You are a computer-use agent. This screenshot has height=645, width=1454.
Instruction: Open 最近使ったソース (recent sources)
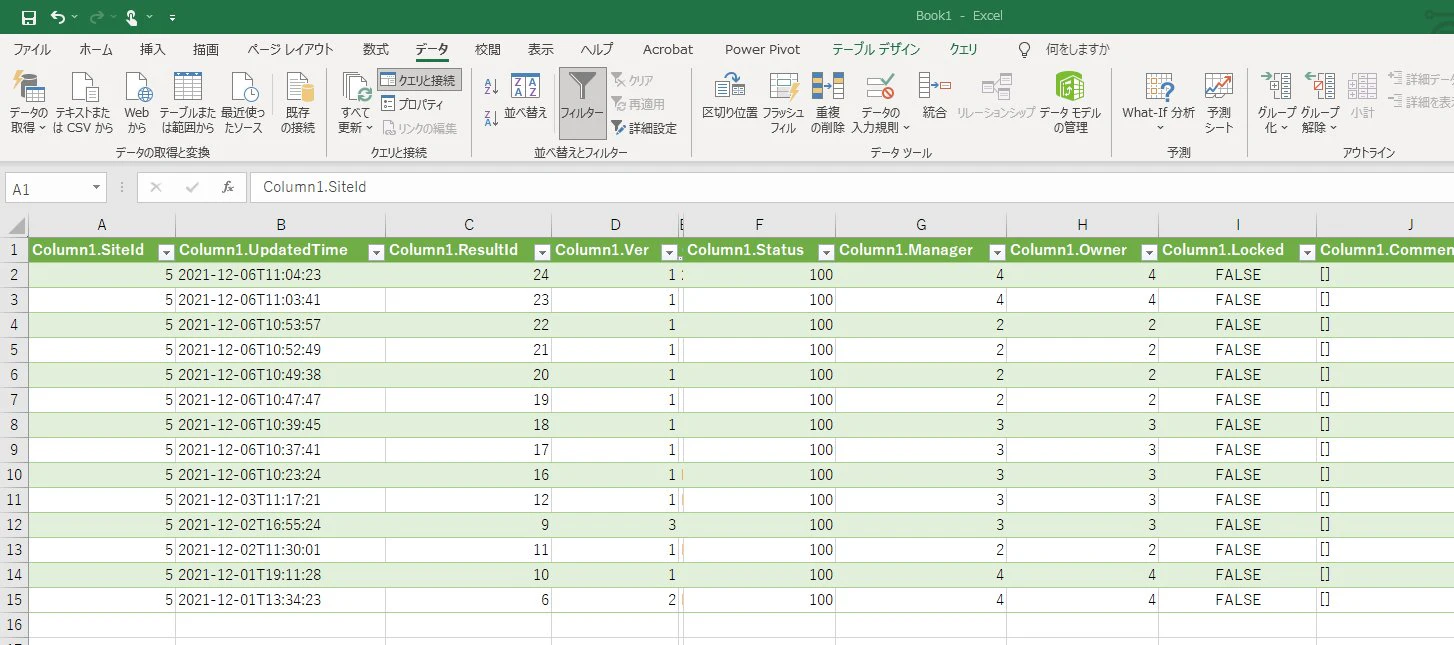point(243,103)
